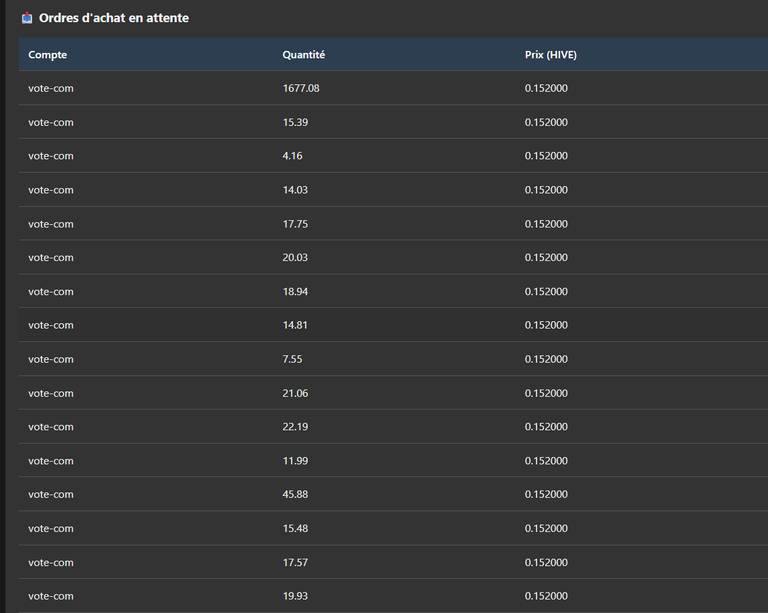This screenshot has height=613, width=768.
Task: Select vote-com in the 15.39 row
Action: click(51, 122)
